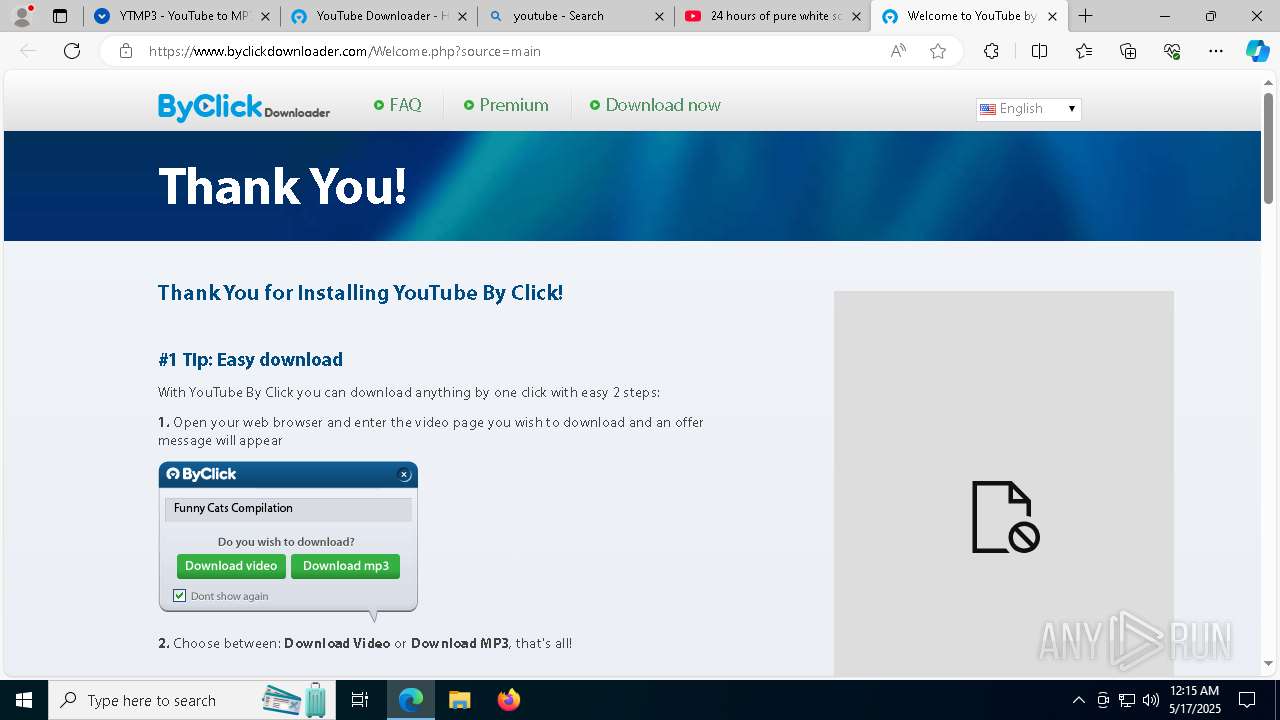Open clock showing 12:15 AM
The width and height of the screenshot is (1280, 720).
tap(1195, 700)
